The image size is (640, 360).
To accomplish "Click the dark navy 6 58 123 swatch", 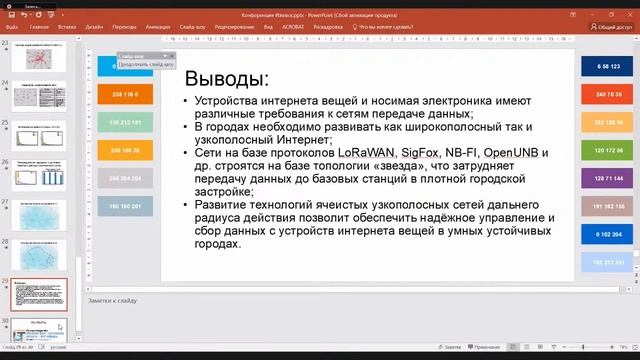I will tap(607, 66).
